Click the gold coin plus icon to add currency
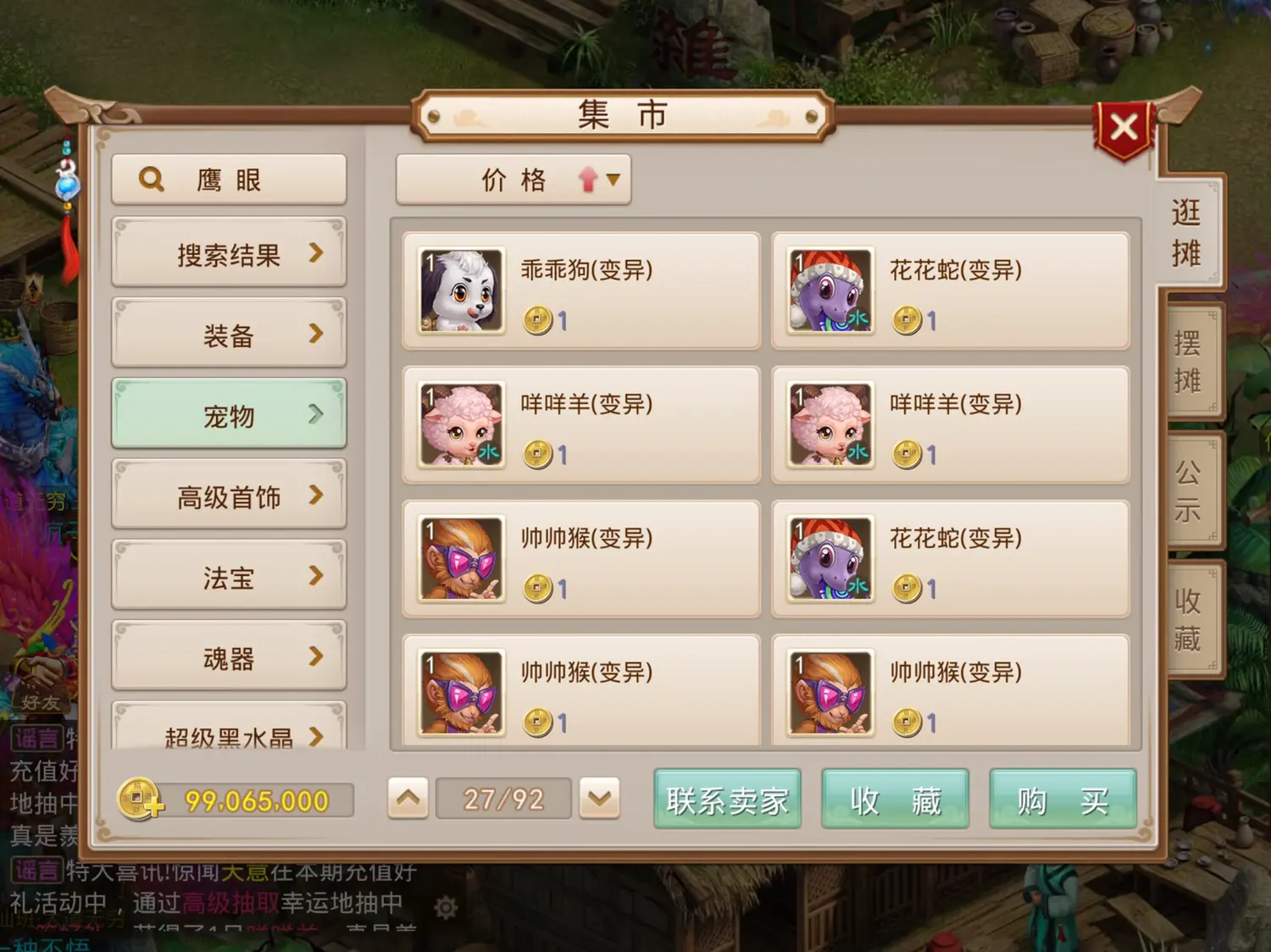Image resolution: width=1271 pixels, height=952 pixels. click(141, 800)
